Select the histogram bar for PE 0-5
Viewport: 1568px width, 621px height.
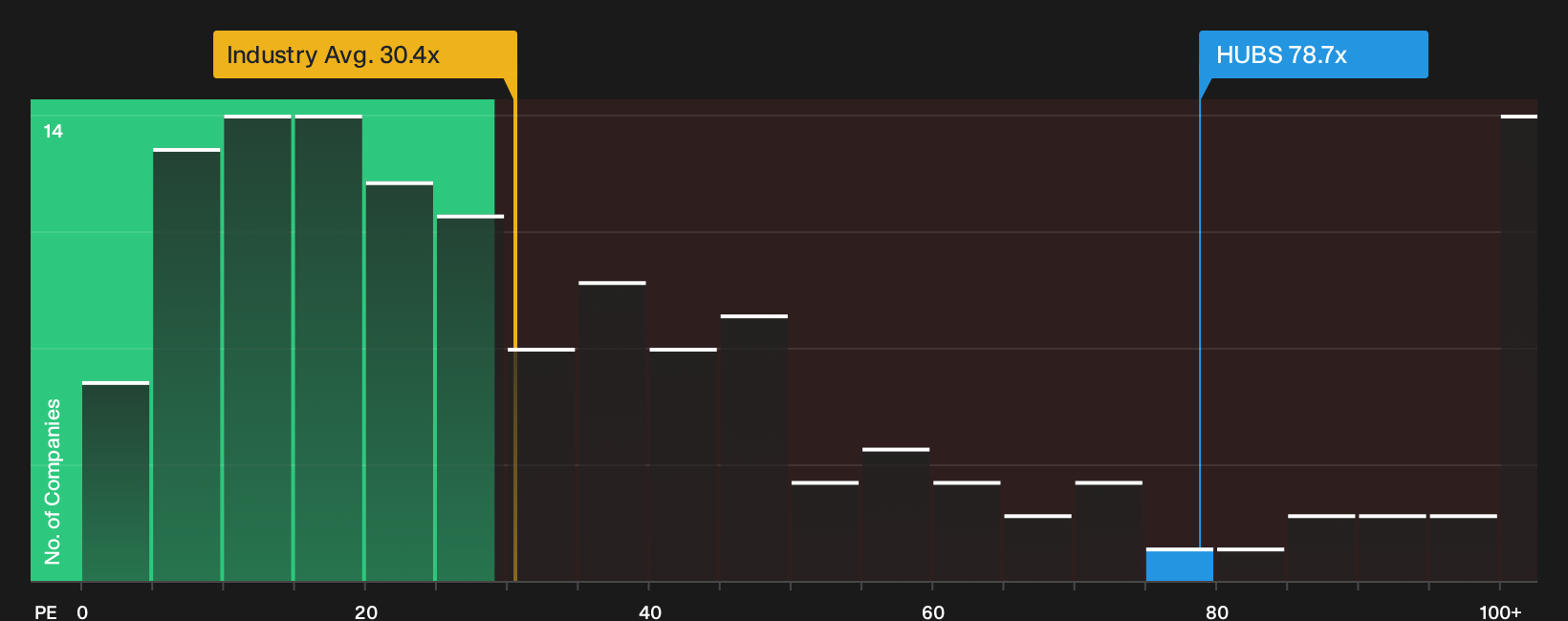tap(116, 482)
